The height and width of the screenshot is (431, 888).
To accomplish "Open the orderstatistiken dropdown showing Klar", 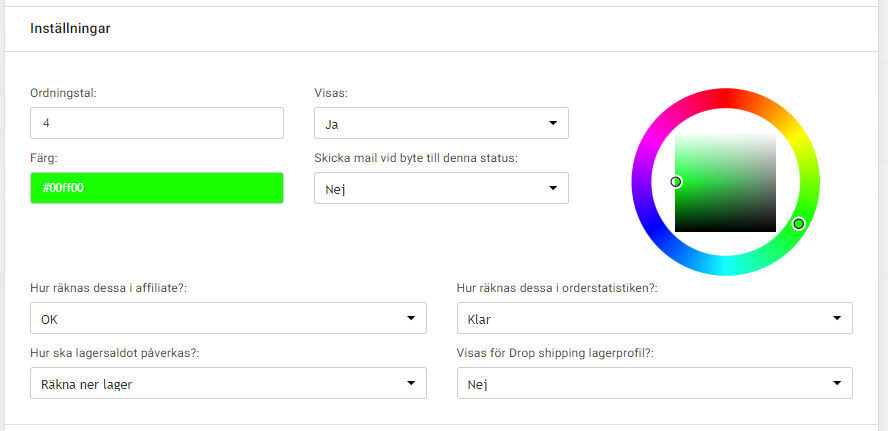I will (653, 318).
